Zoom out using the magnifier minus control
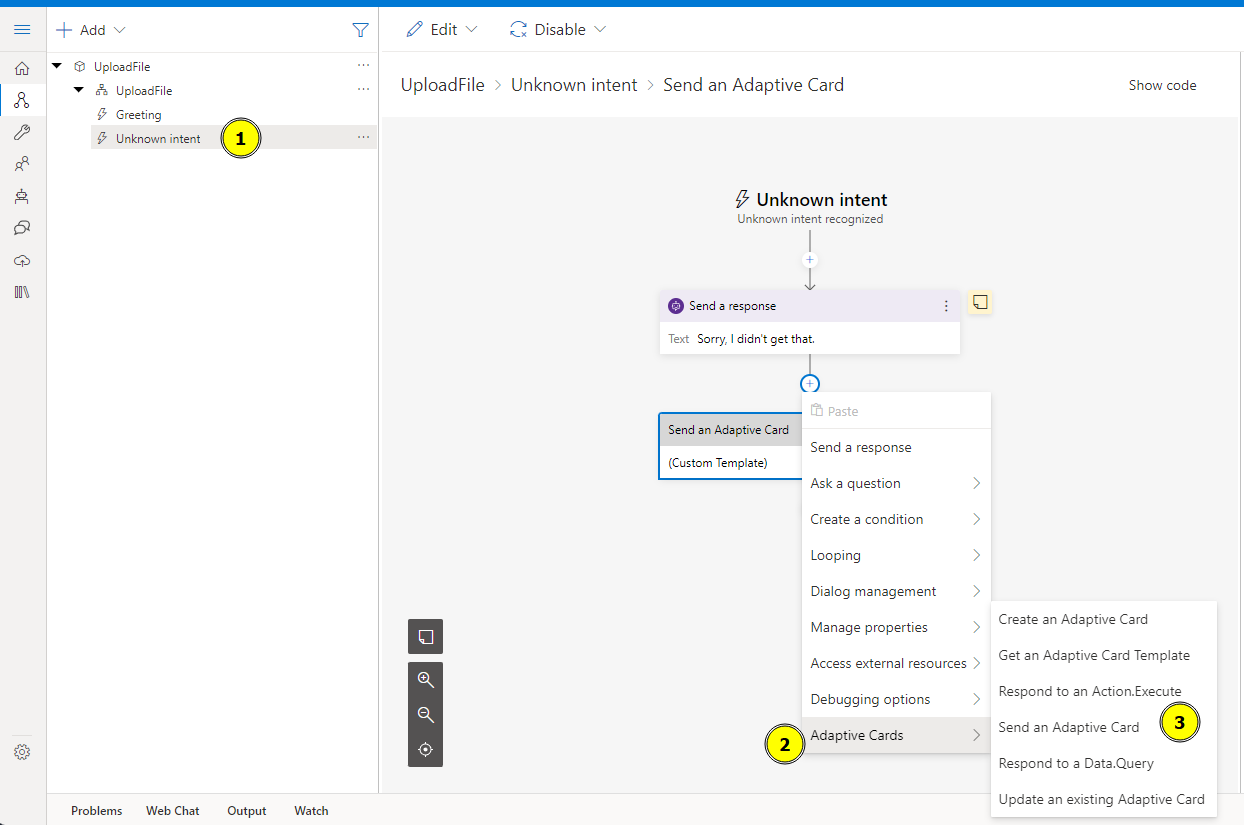1244x825 pixels. [425, 714]
